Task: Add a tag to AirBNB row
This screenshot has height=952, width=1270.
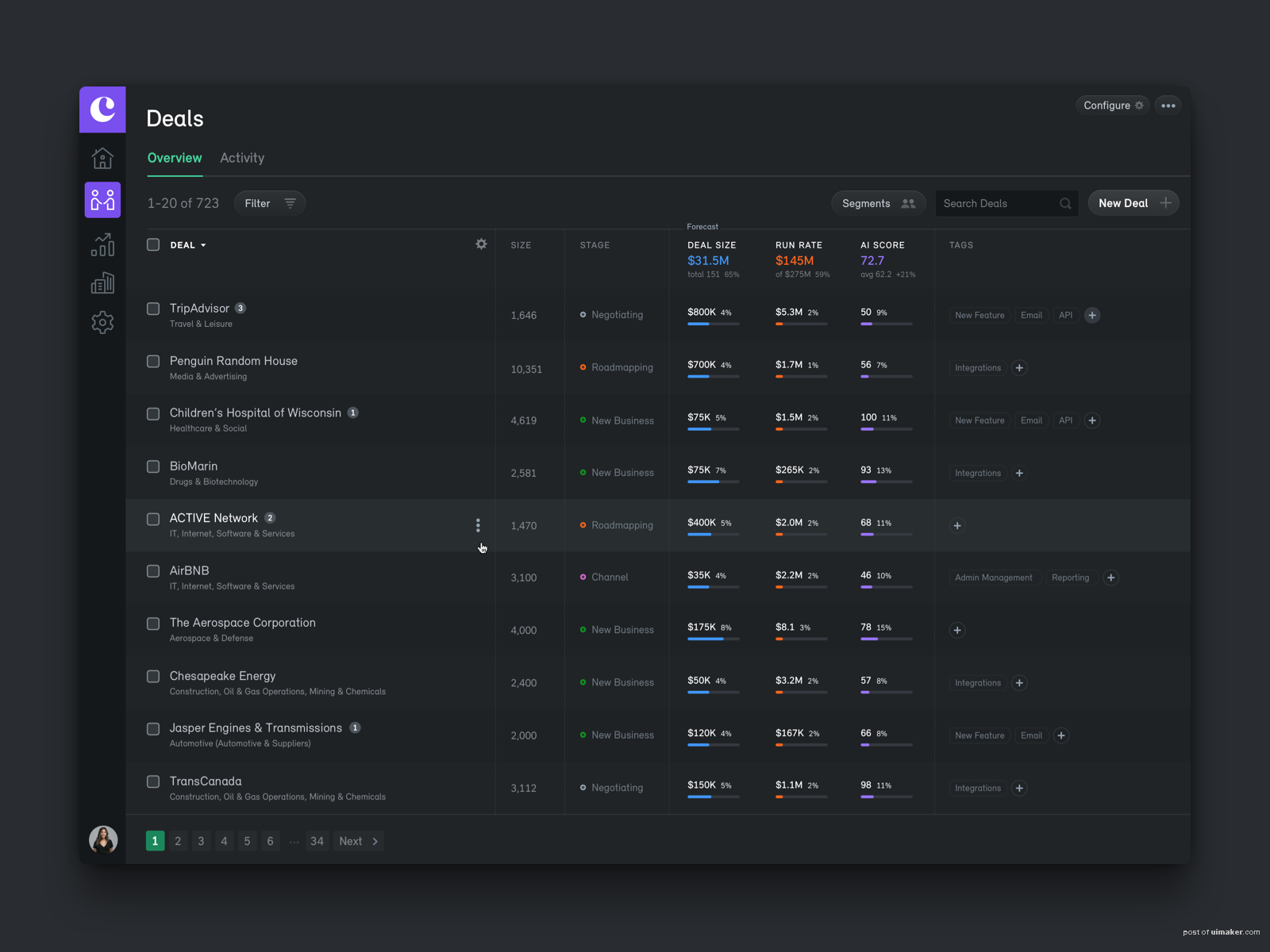Action: 1111,578
